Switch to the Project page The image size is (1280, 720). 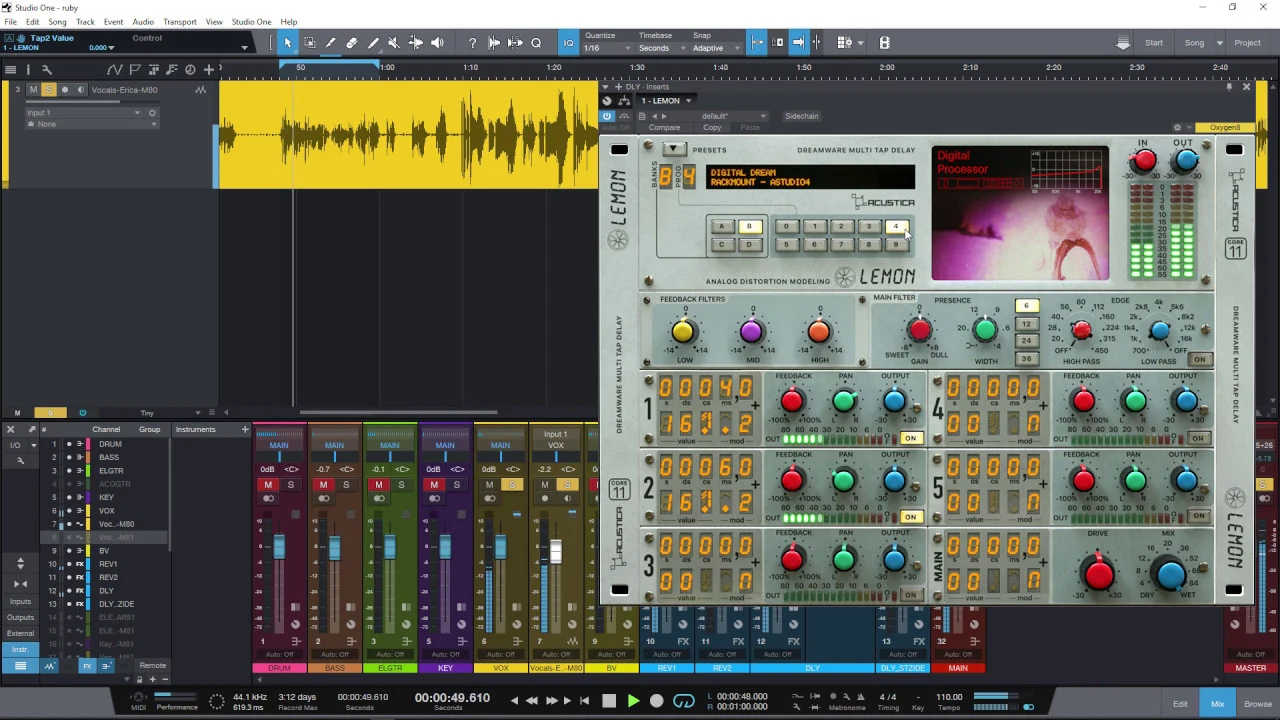pos(1247,43)
